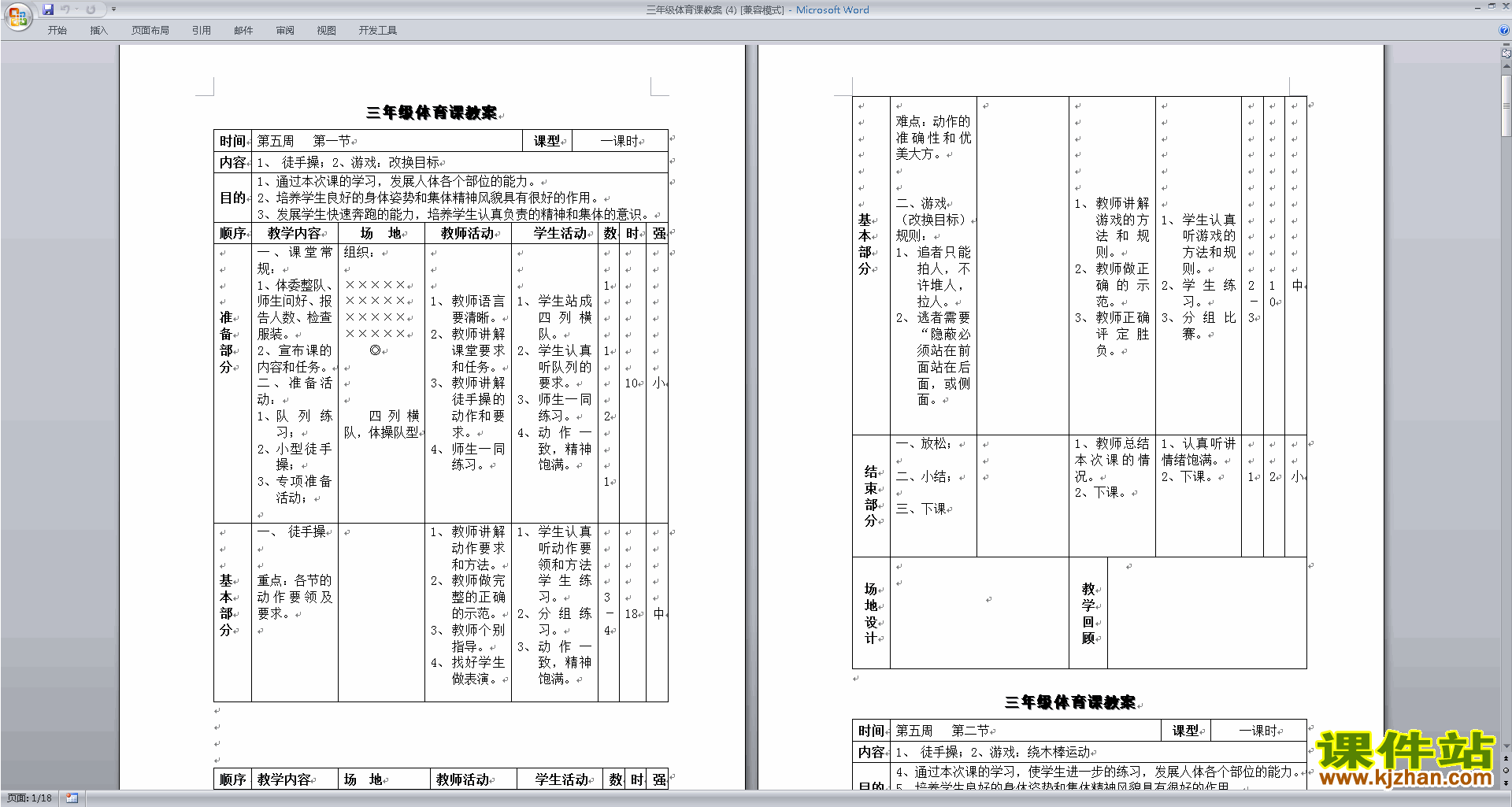Click the ruler toggle icon above scrollbar
This screenshot has height=807, width=1512.
tap(1506, 54)
